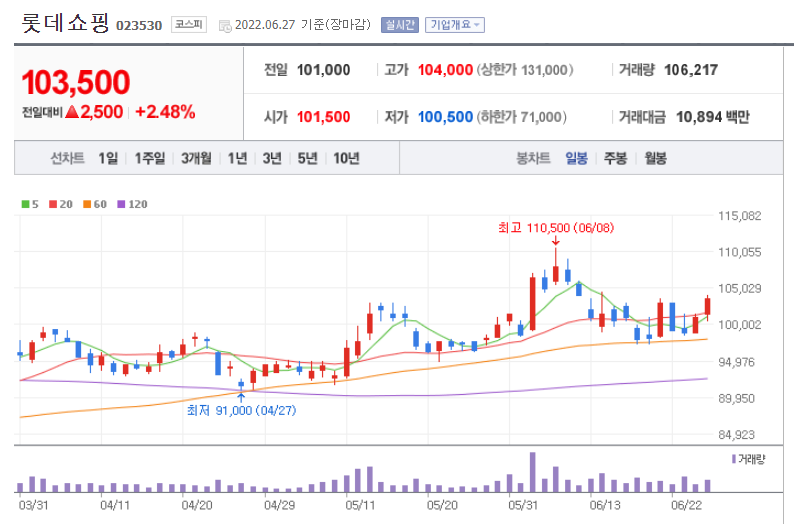Click the 거래량 volume legend label

752,459
